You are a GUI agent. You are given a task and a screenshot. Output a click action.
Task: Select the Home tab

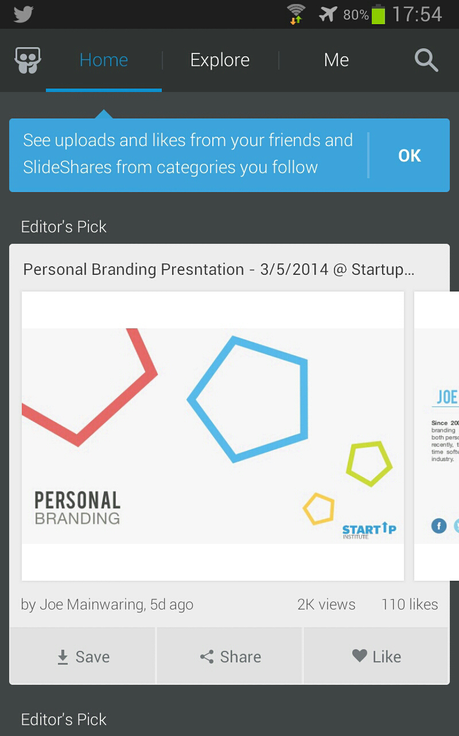(104, 60)
